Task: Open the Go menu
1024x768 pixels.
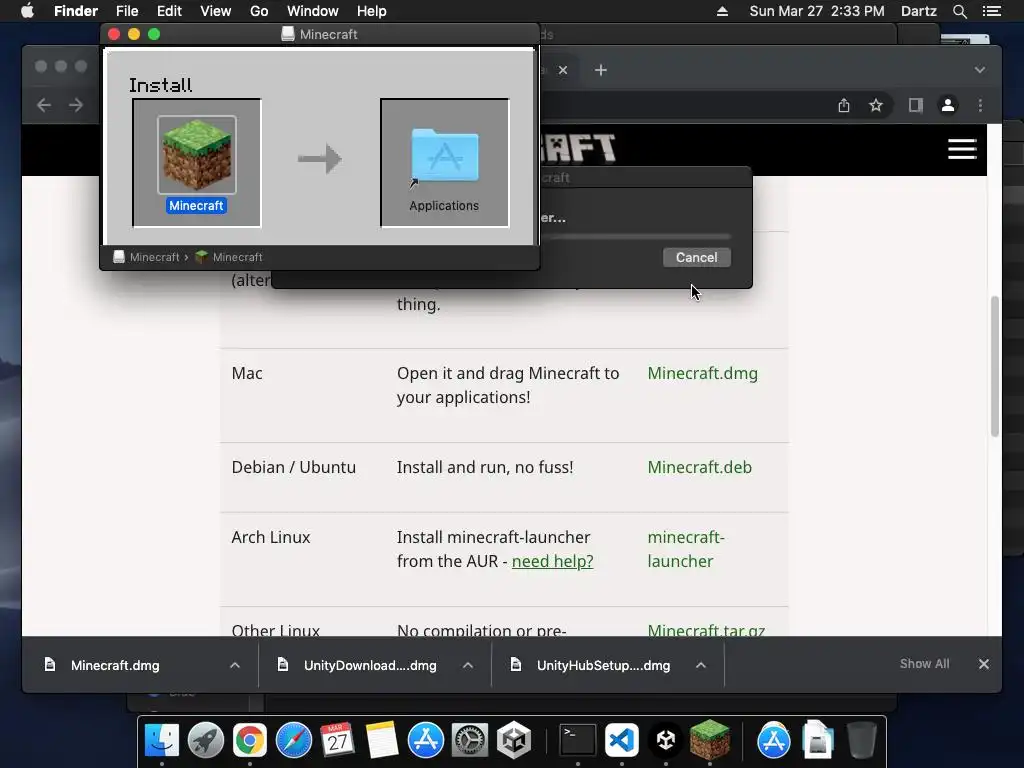Action: 259,11
